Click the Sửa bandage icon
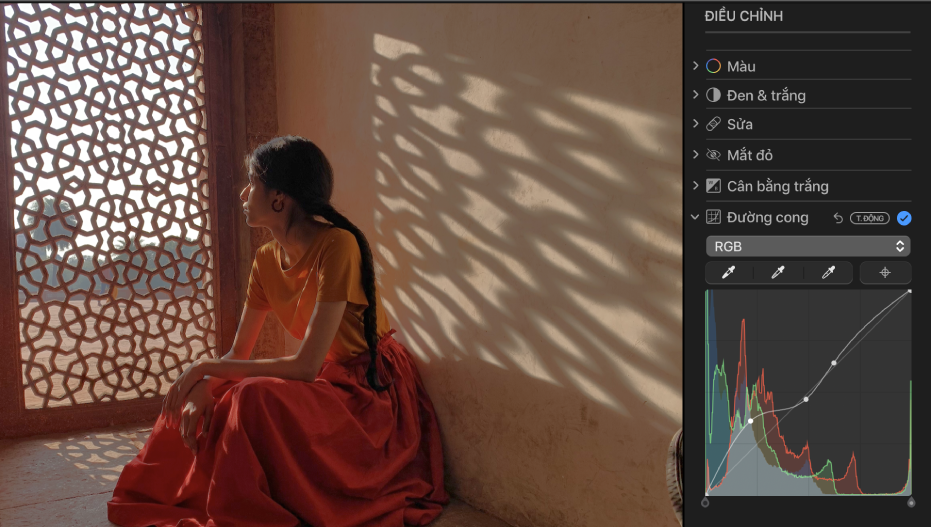Viewport: 931px width, 529px height. coord(713,124)
